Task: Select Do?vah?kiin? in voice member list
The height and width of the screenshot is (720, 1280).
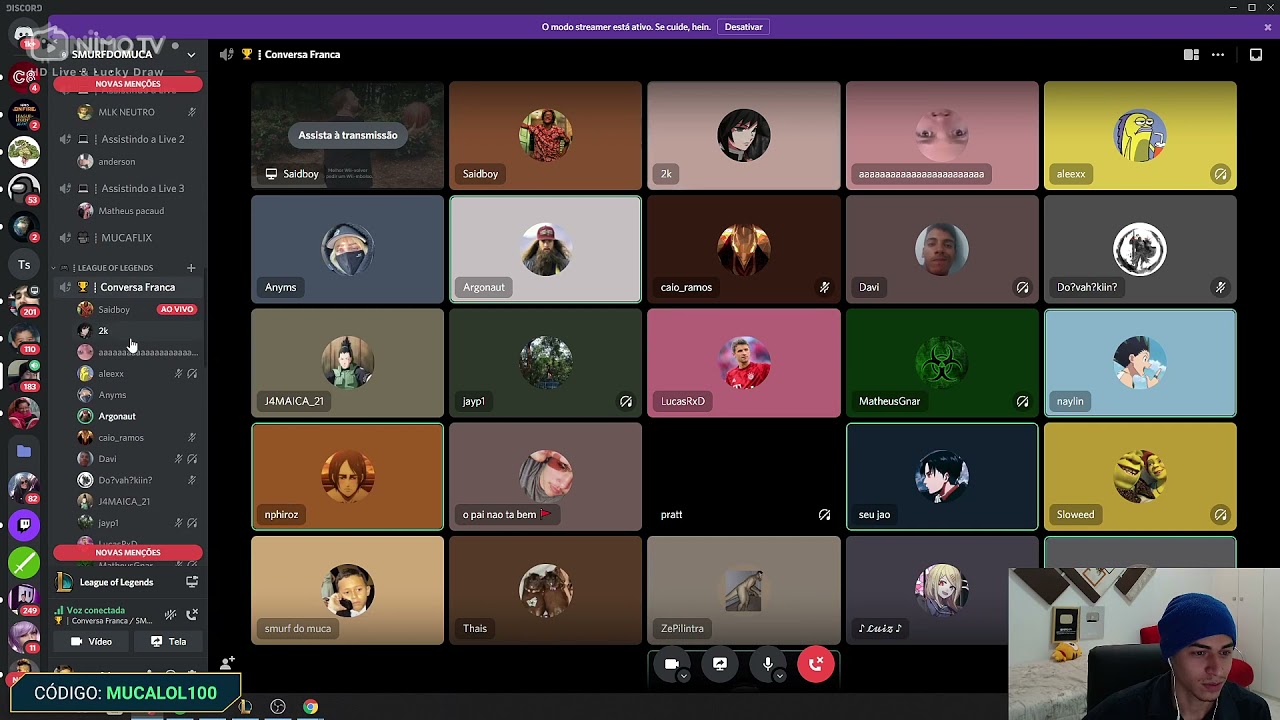Action: click(137, 481)
